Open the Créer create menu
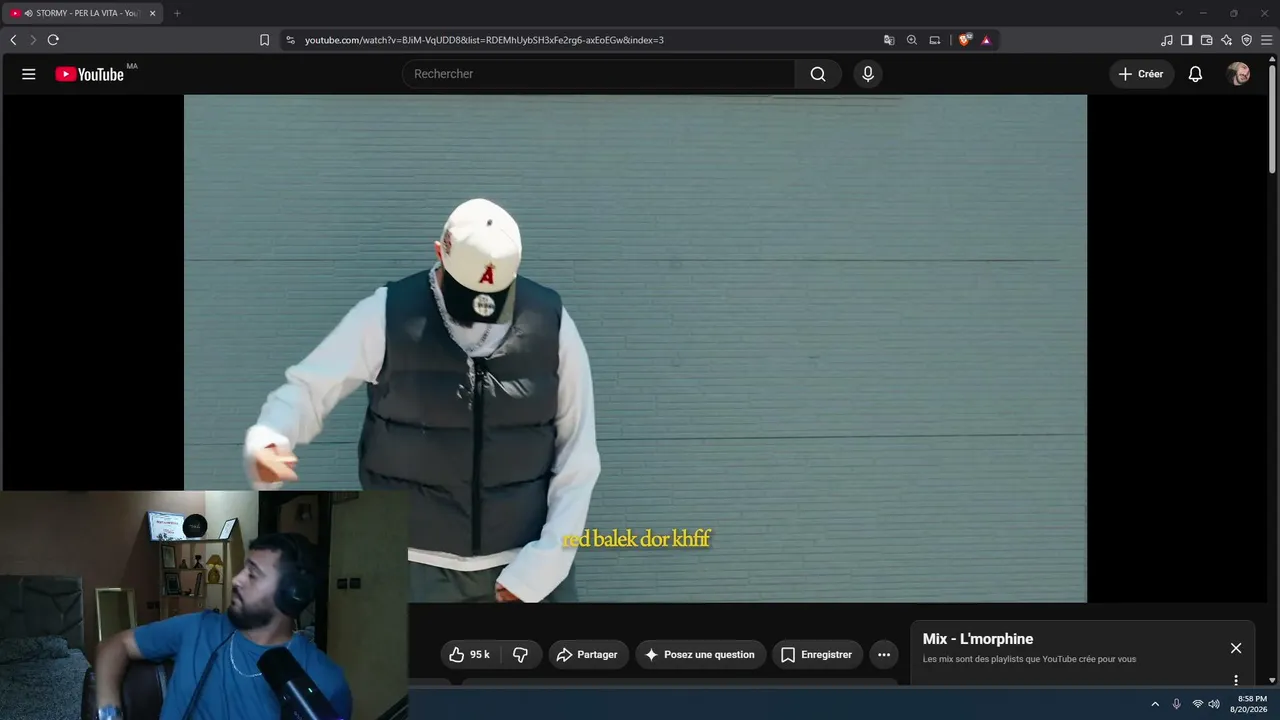This screenshot has height=720, width=1280. click(x=1141, y=74)
